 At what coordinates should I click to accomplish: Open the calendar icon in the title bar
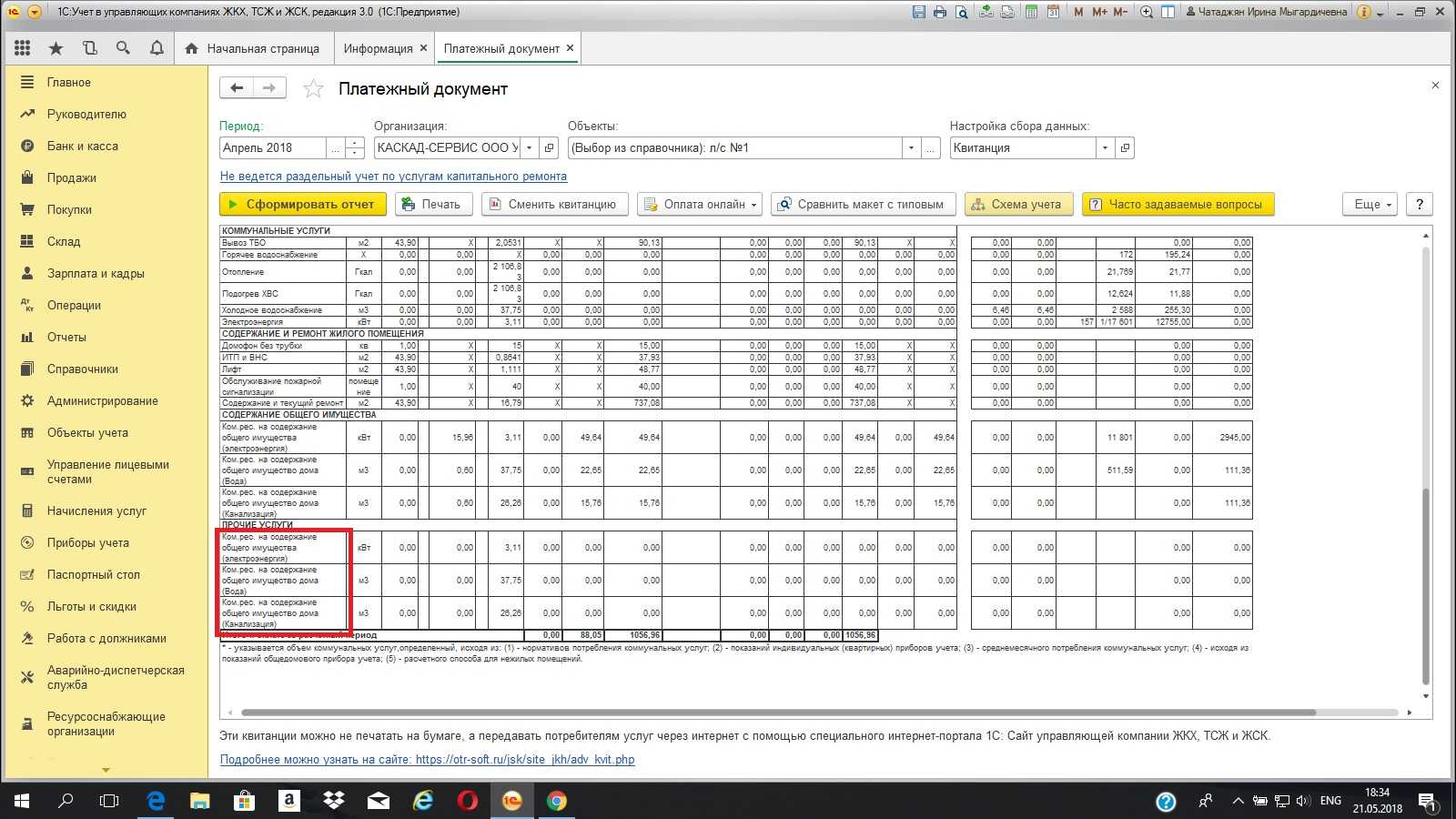pyautogui.click(x=1053, y=12)
